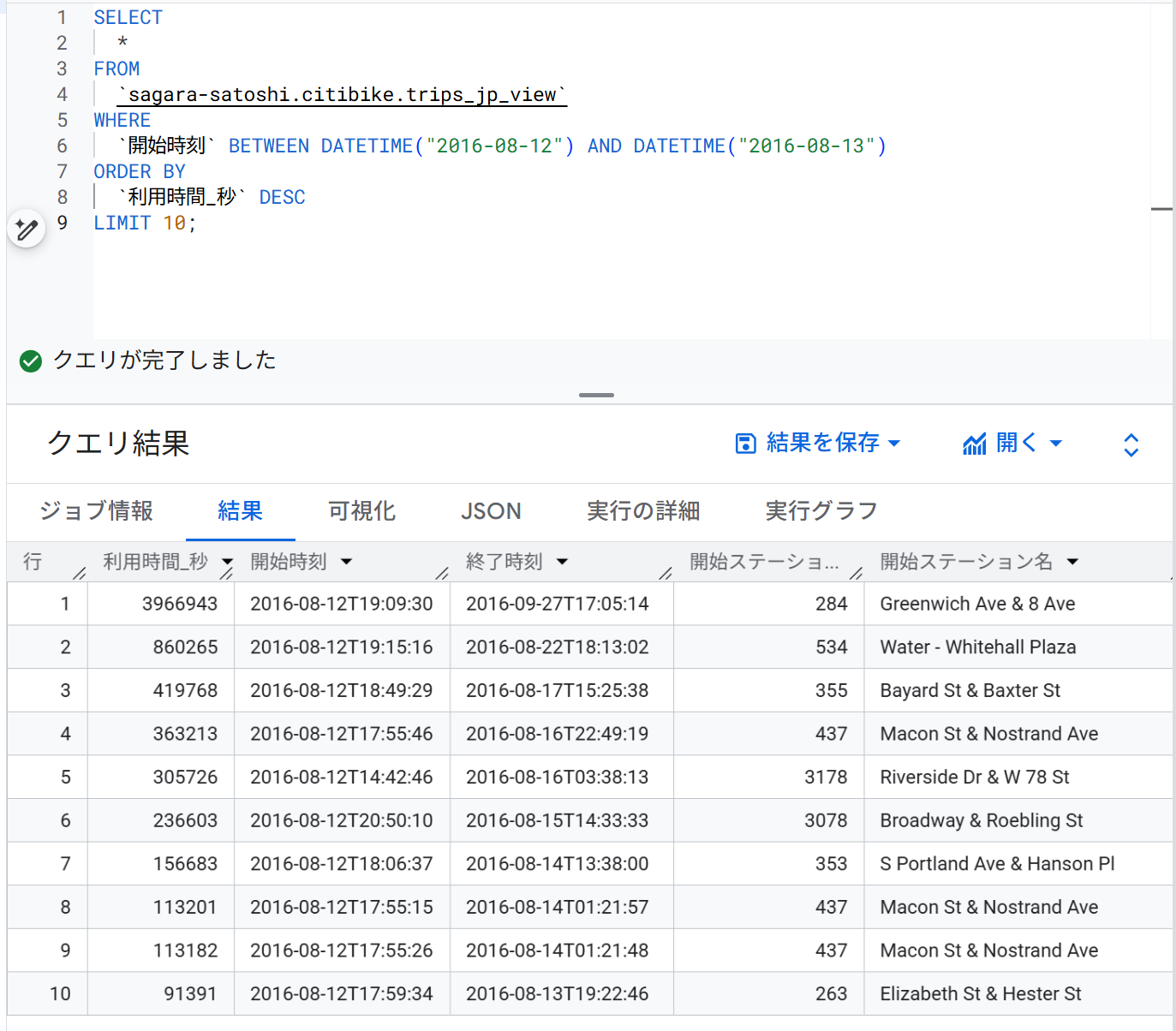Click the 行 column resize handle
Viewport: 1176px width, 1031px height.
tap(80, 573)
